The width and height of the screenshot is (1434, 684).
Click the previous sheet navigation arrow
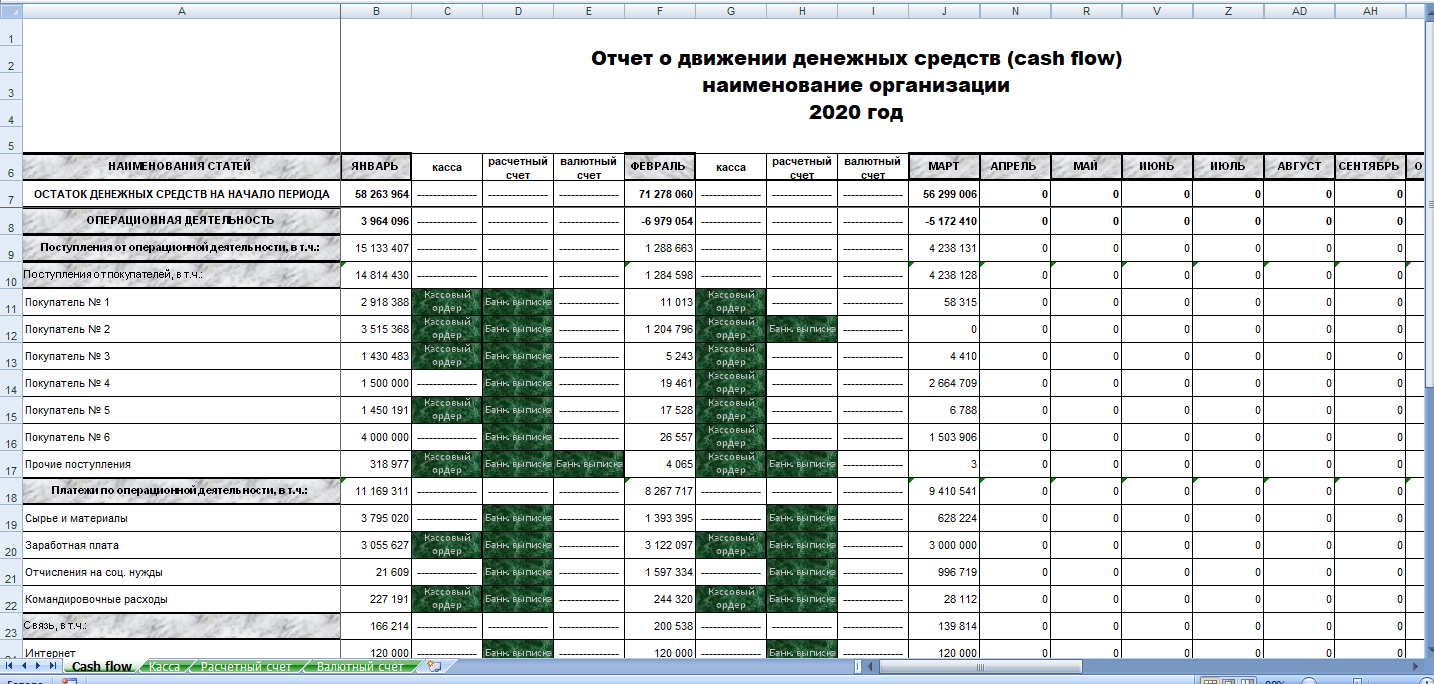coord(24,666)
